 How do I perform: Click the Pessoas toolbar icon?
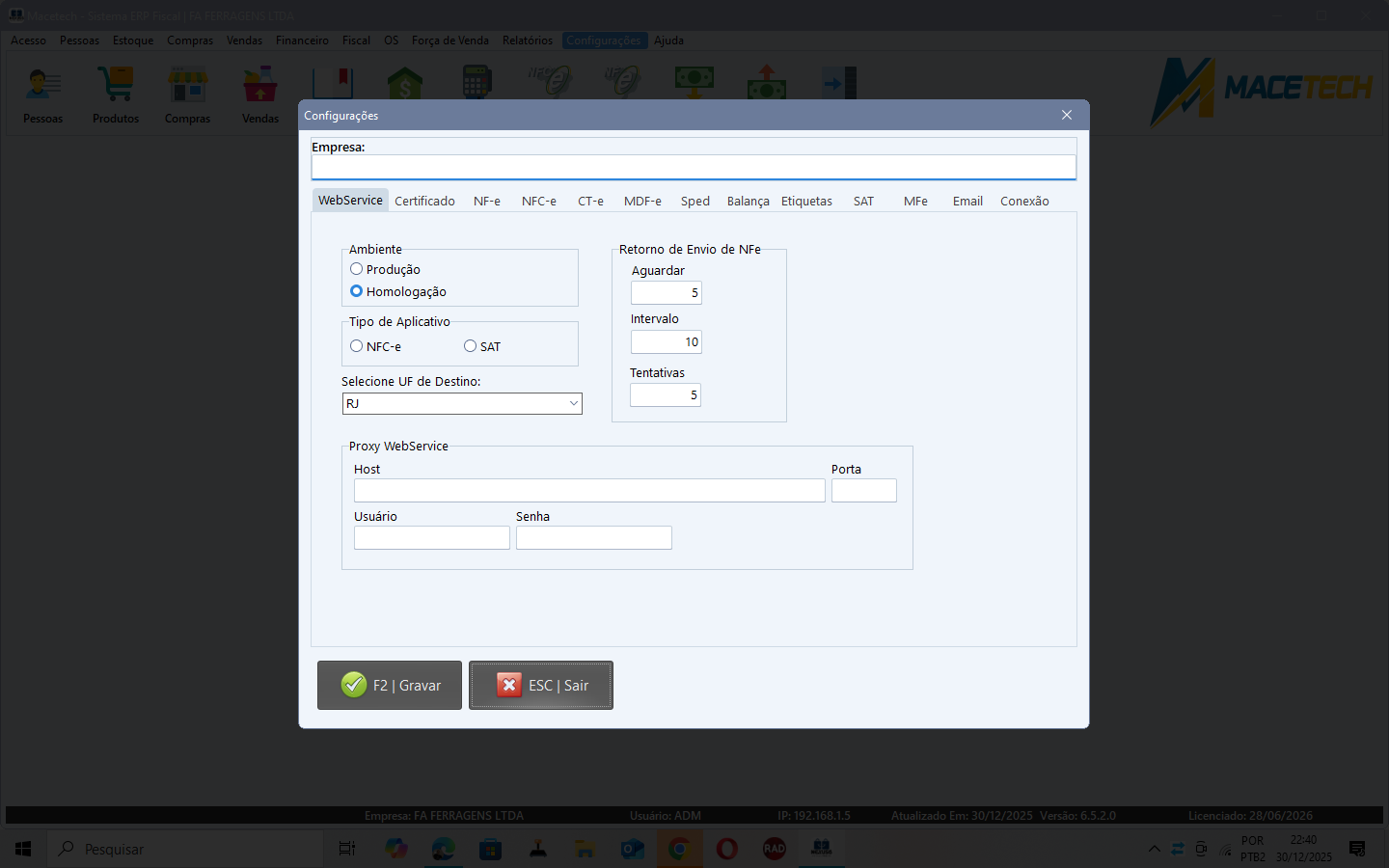tap(42, 87)
